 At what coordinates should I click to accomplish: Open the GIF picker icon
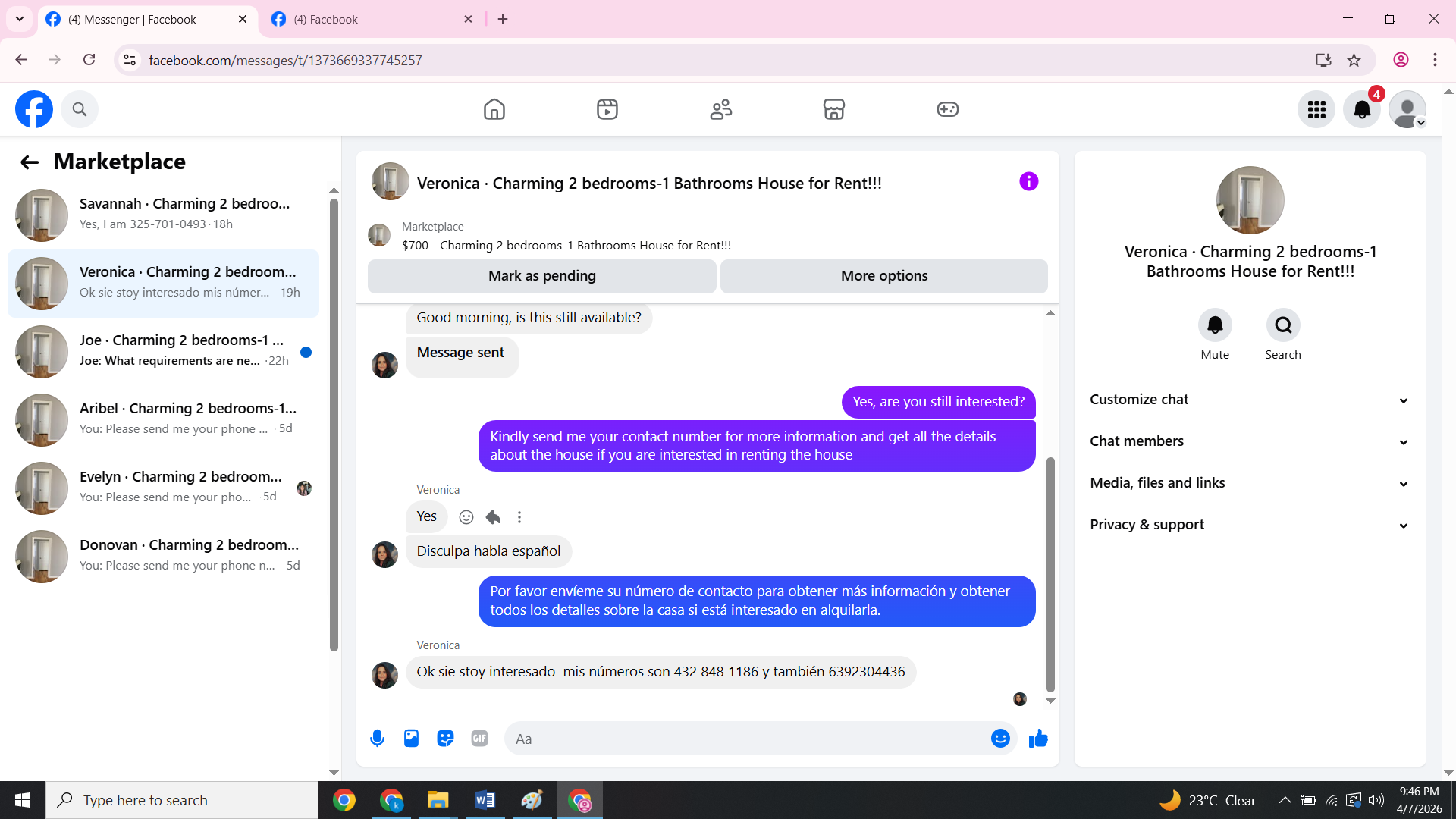[x=479, y=739]
